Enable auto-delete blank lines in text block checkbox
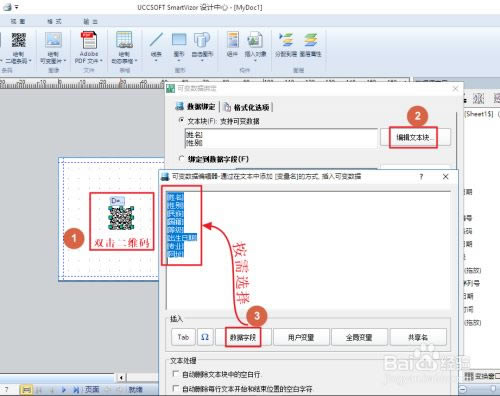 (x=175, y=374)
